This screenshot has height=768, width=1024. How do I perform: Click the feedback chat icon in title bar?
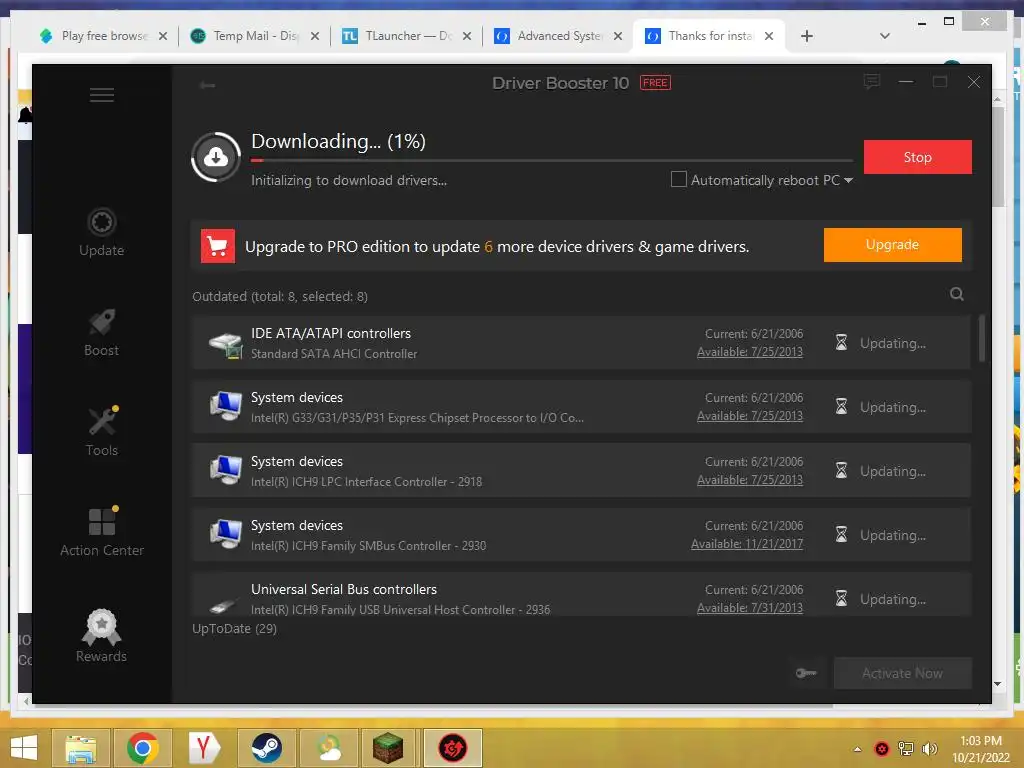(871, 82)
